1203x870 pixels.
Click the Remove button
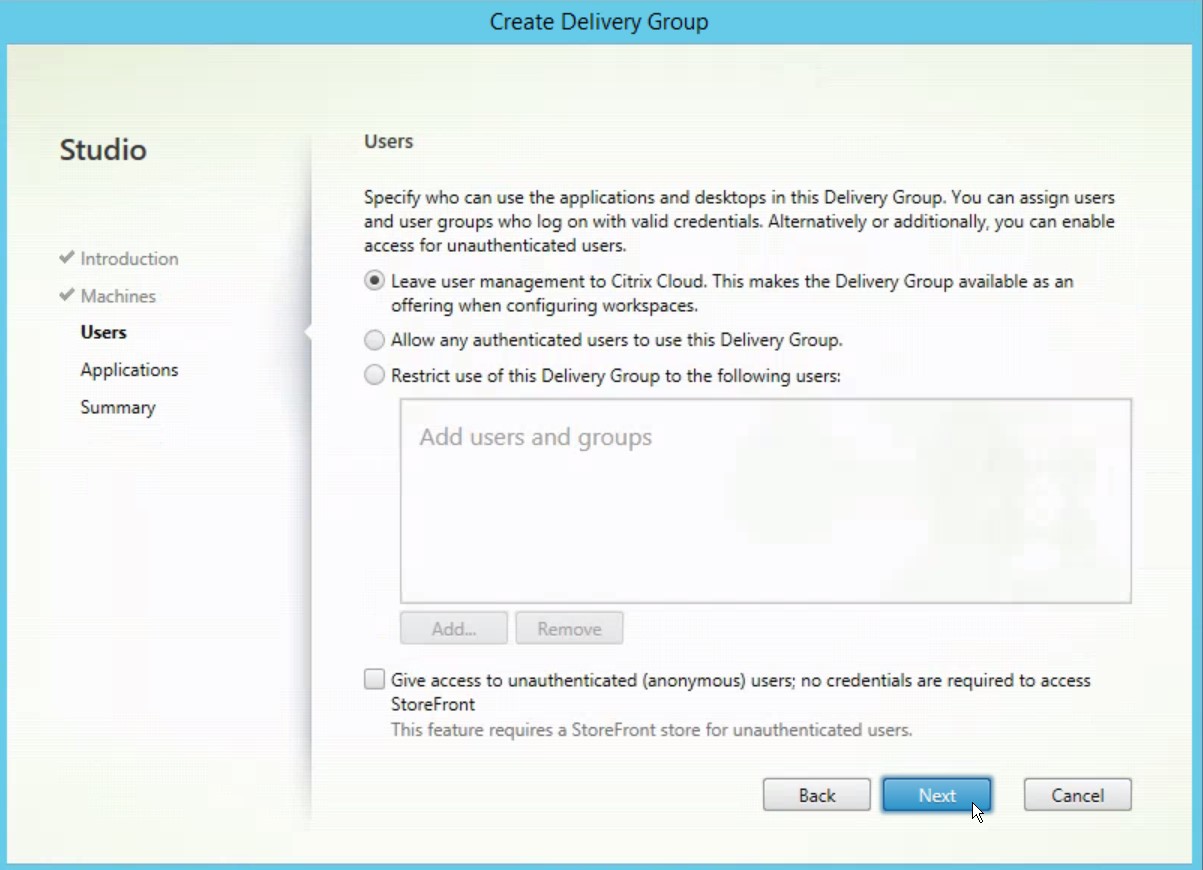pos(569,629)
